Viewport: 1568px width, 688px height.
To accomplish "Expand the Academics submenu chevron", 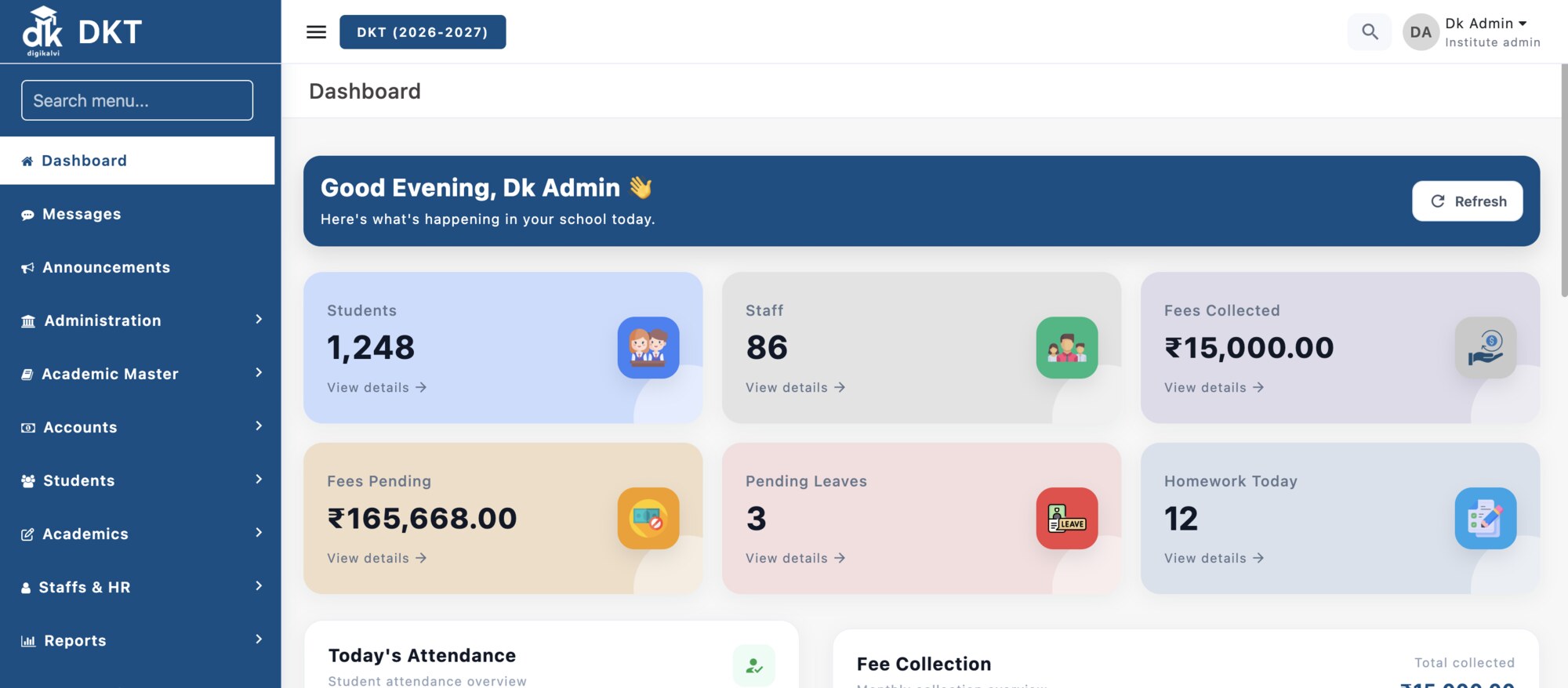I will click(259, 532).
